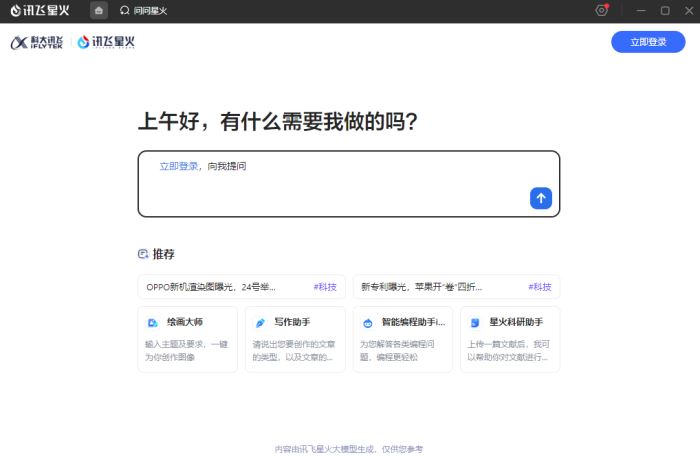Click the 内容由讯飞星火大模型生成 disclaimer text
This screenshot has height=457, width=700.
pyautogui.click(x=349, y=449)
